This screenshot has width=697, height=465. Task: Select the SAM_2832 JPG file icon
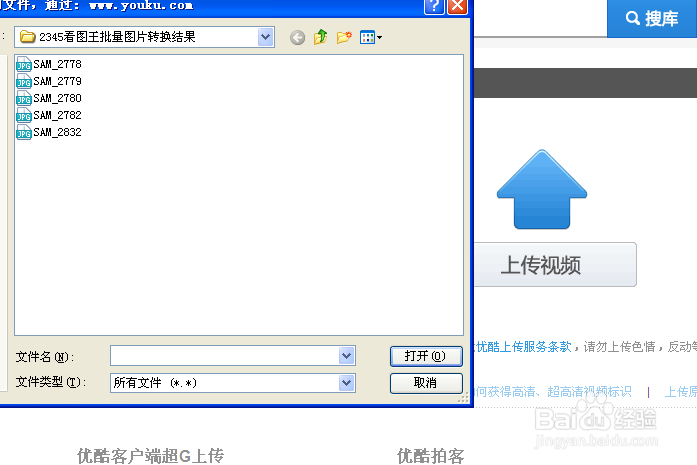[24, 132]
